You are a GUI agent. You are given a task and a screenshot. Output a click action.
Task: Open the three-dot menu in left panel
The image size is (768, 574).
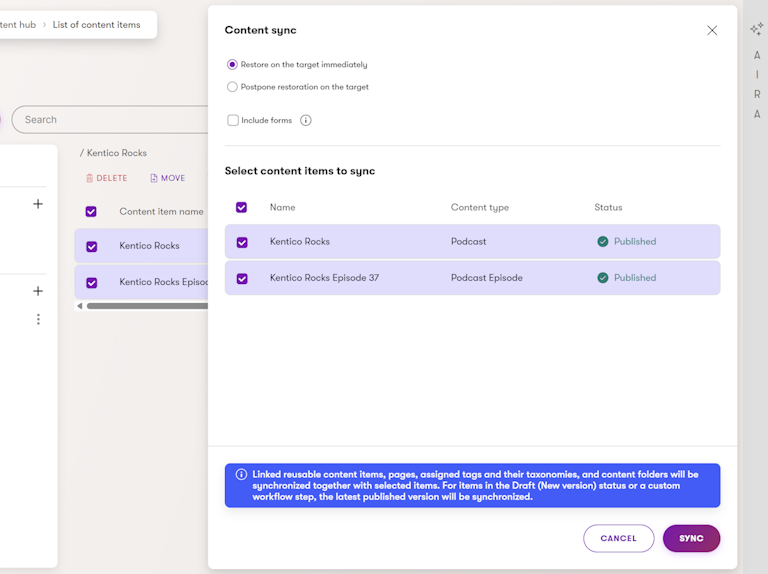[38, 319]
